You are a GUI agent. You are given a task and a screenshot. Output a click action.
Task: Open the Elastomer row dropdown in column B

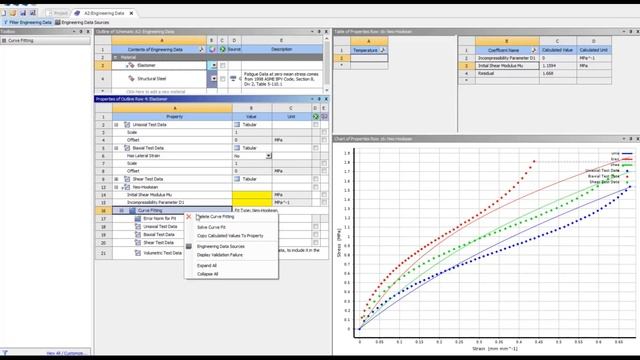click(x=213, y=65)
